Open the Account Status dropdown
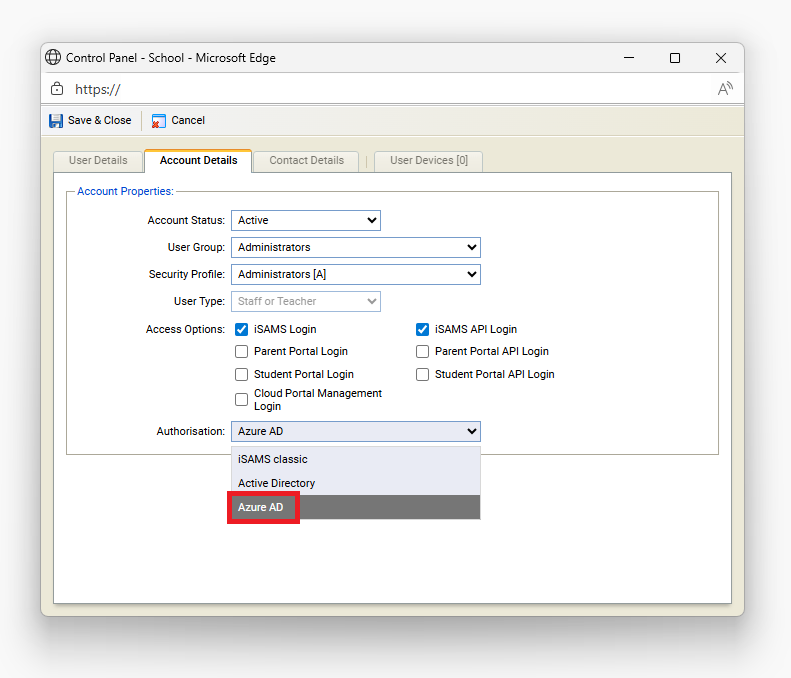This screenshot has width=791, height=678. (305, 220)
